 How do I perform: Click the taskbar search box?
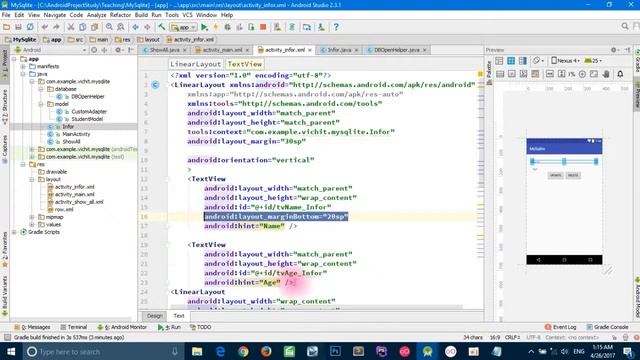pos(102,351)
